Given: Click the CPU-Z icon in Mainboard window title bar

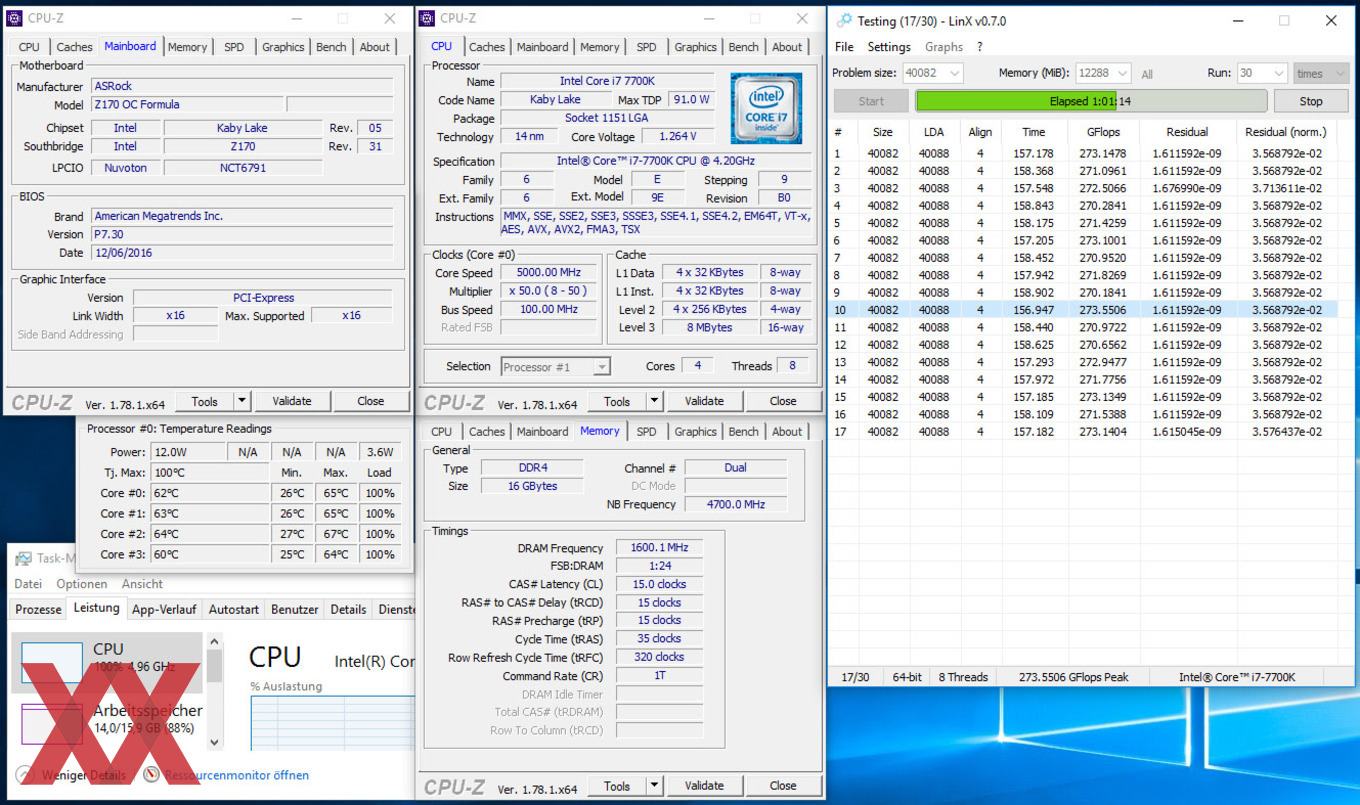Looking at the screenshot, I should pos(15,18).
